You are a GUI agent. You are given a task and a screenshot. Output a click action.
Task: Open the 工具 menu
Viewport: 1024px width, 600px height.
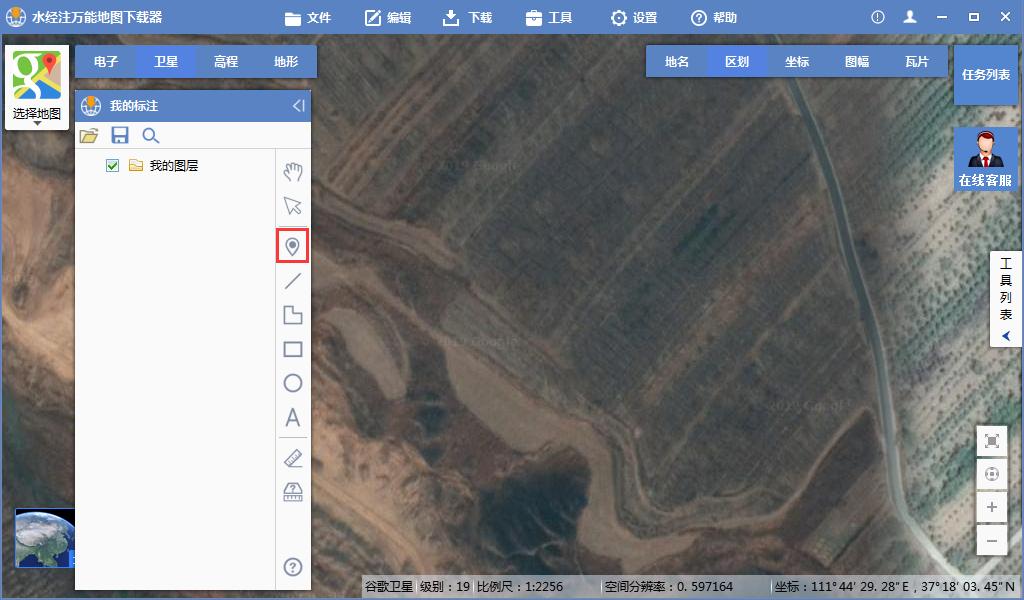549,18
